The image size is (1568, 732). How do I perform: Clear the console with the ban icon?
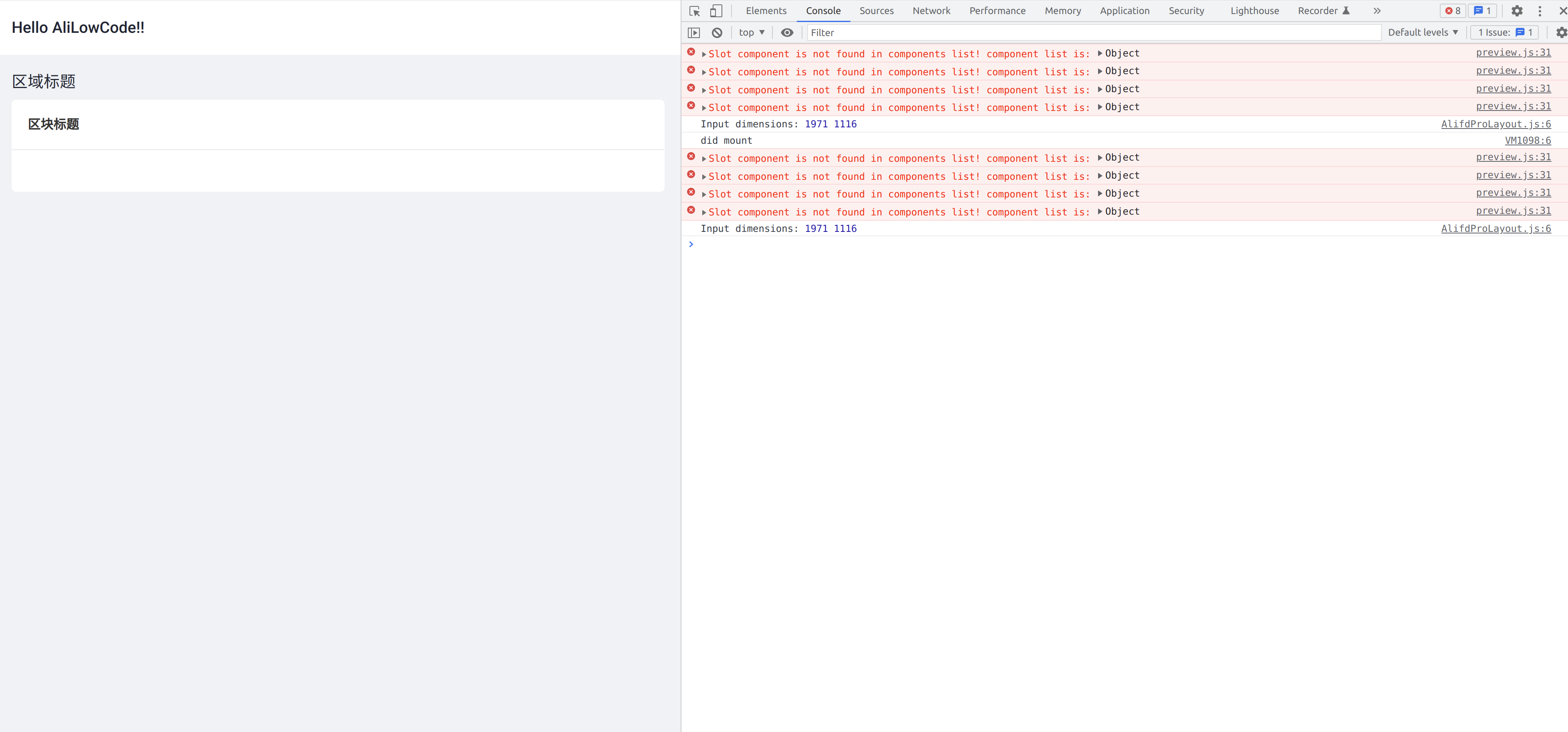717,33
